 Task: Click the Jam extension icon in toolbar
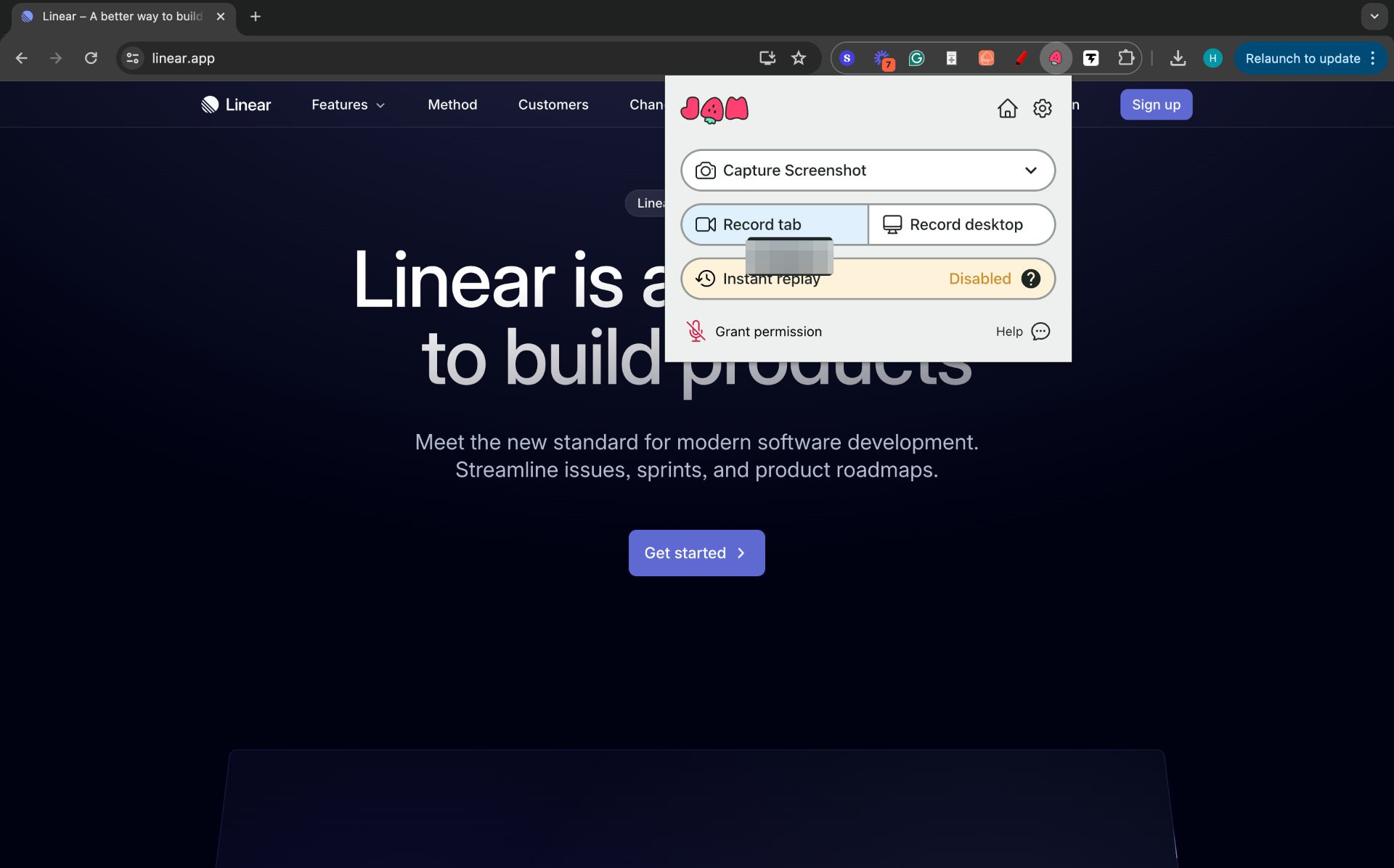[x=1056, y=58]
